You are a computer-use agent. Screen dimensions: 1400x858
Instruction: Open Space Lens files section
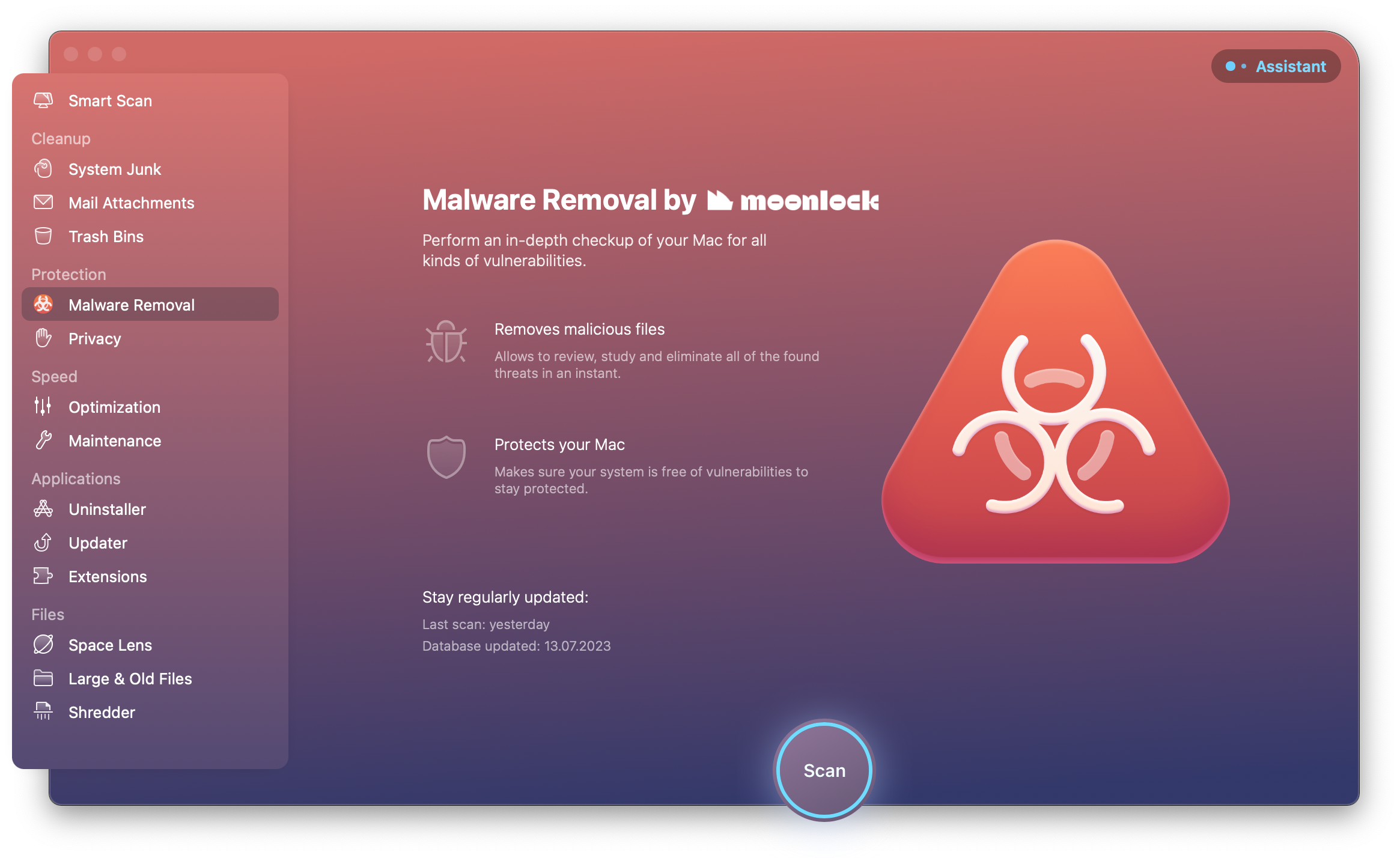[109, 644]
